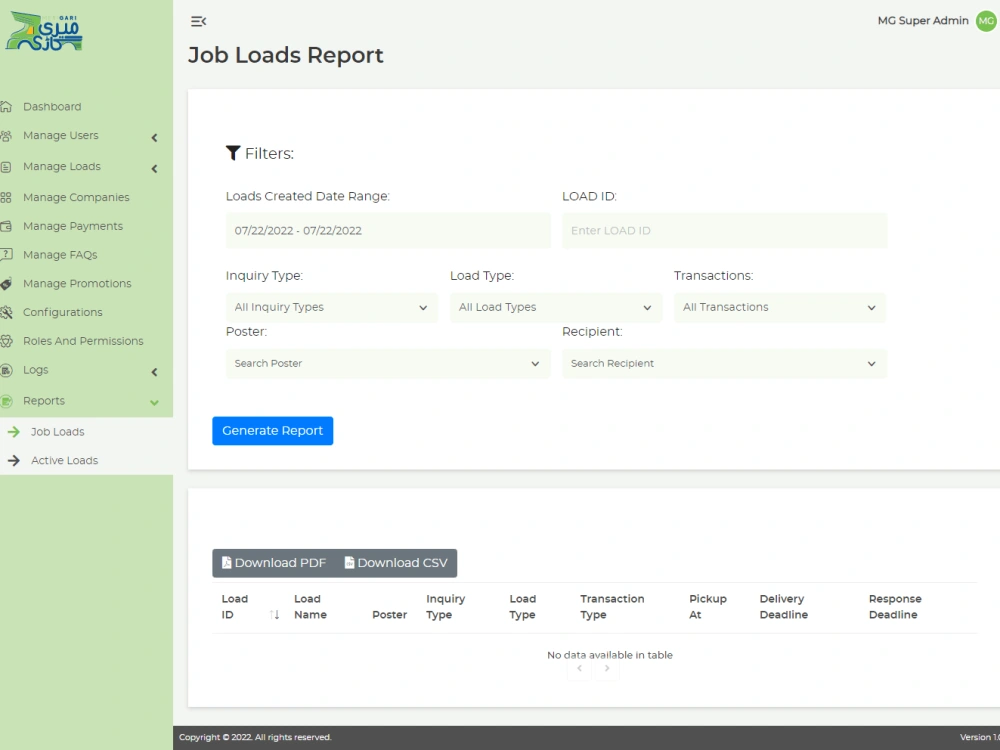Click the MG user avatar icon
The image size is (1000, 750).
coord(986,21)
